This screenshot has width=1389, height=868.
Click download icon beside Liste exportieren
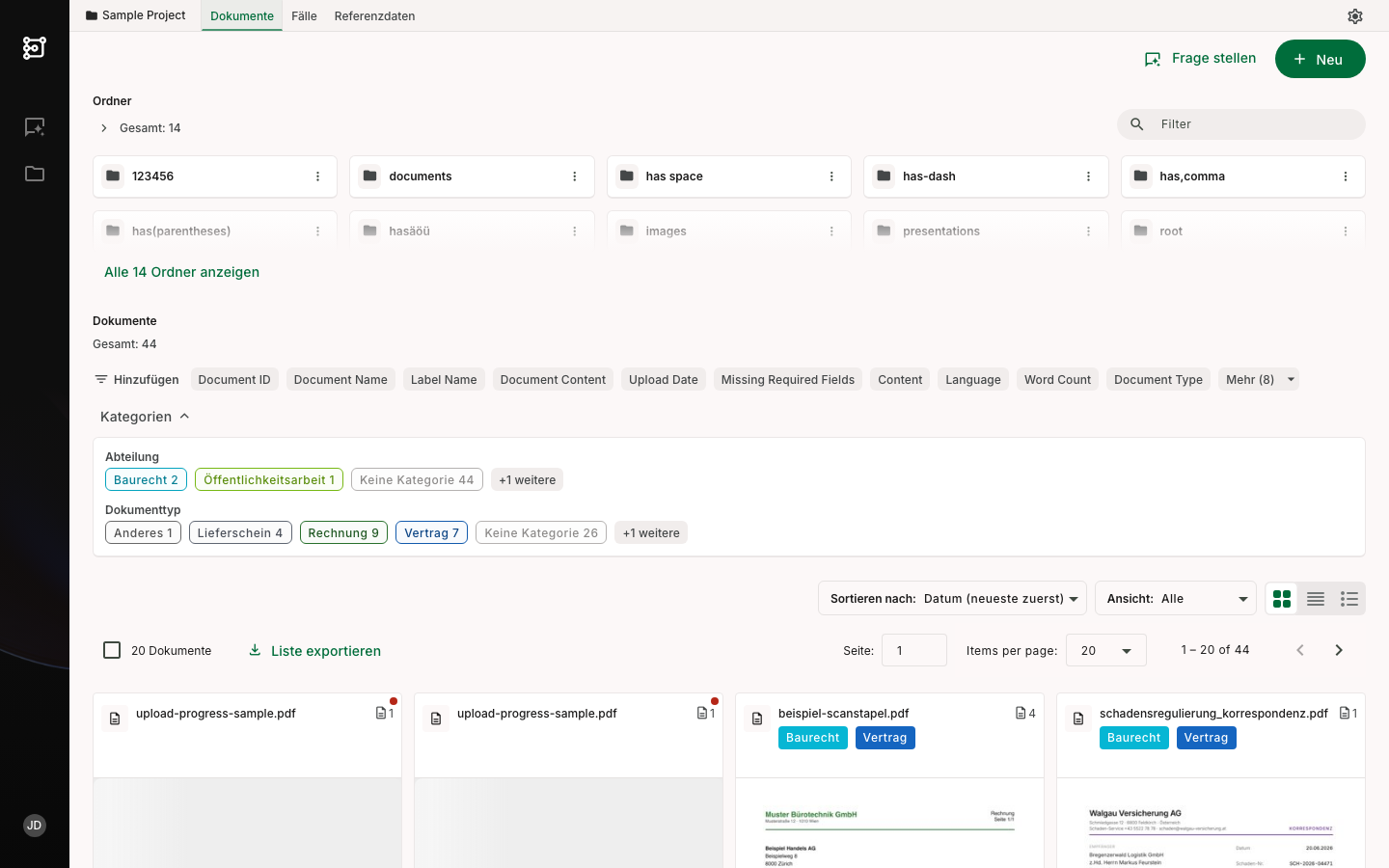(x=255, y=650)
